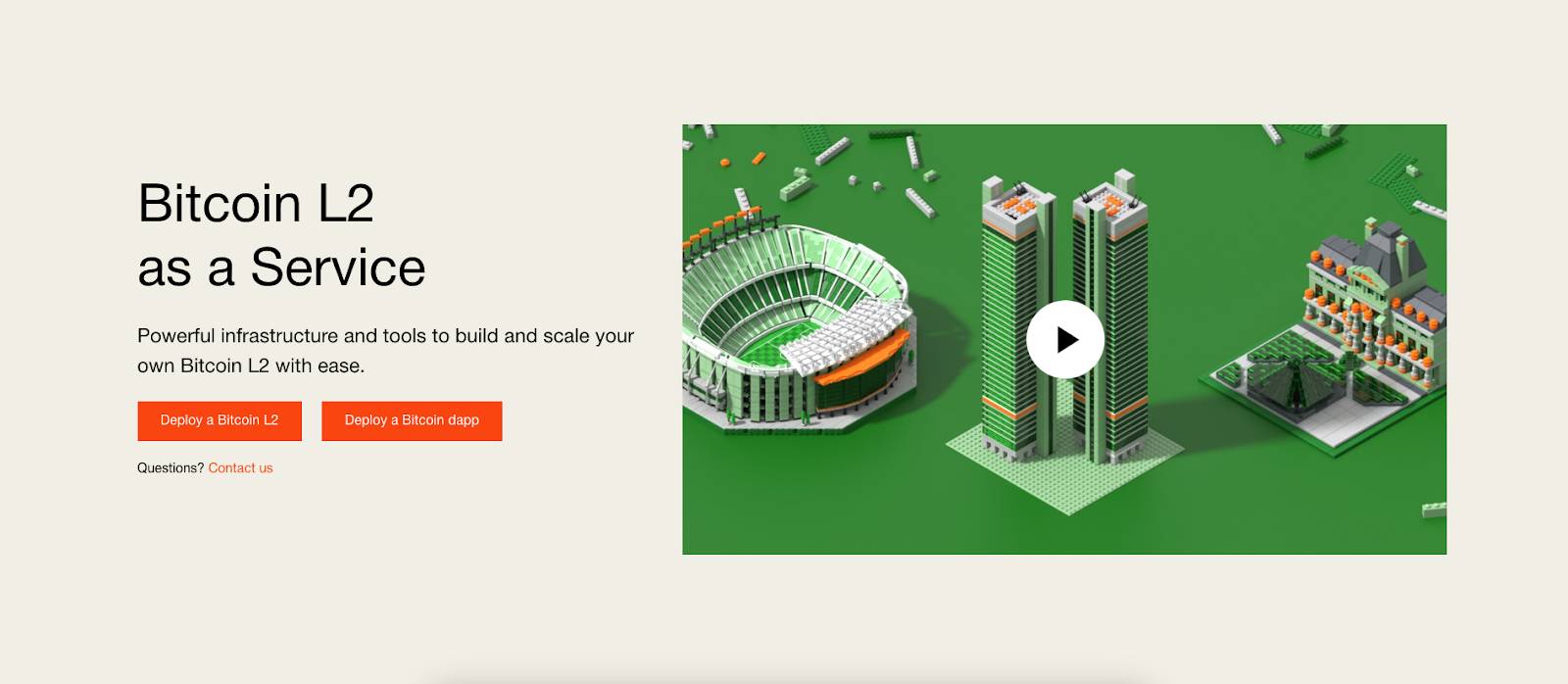Select the Deploy a Bitcoin dapp button

tap(412, 420)
